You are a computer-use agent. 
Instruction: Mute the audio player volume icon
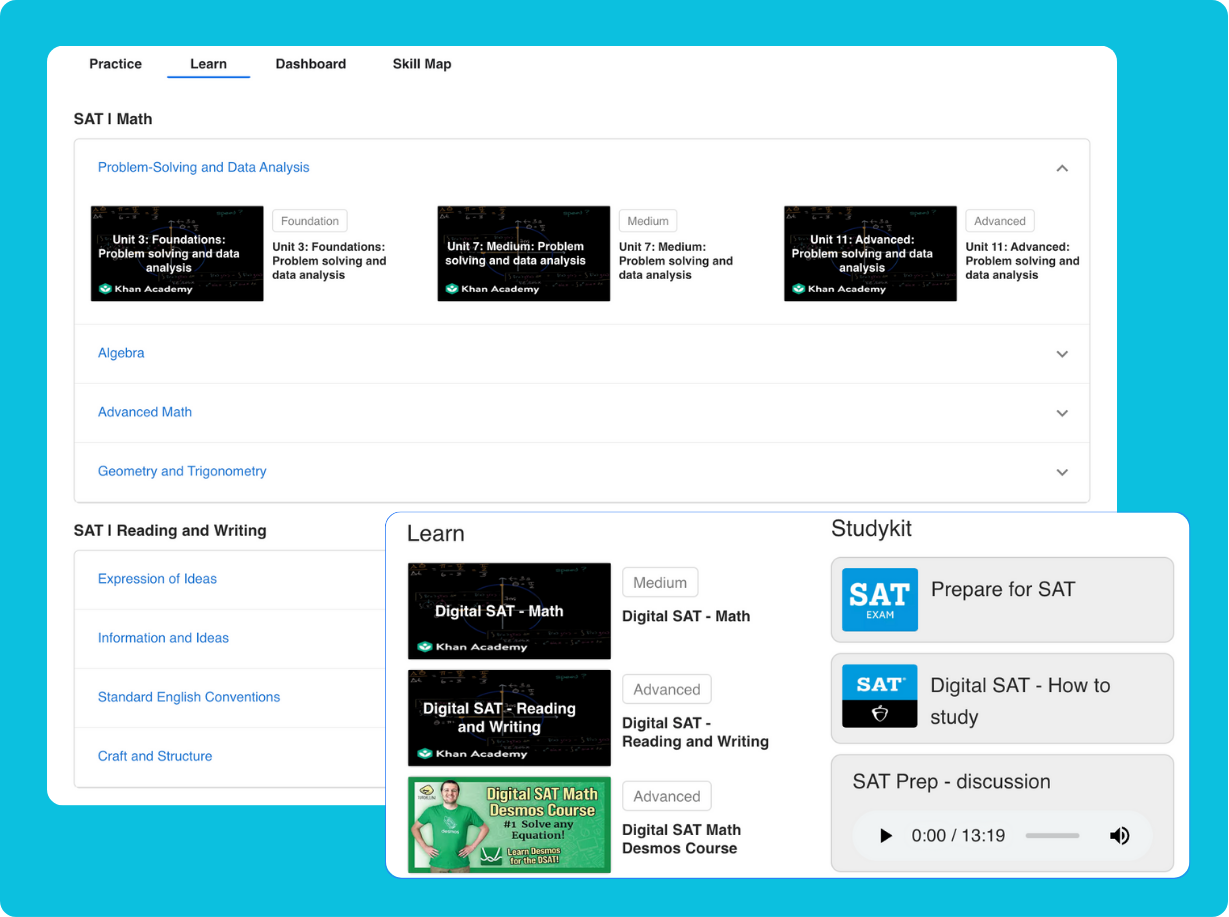(x=1119, y=836)
